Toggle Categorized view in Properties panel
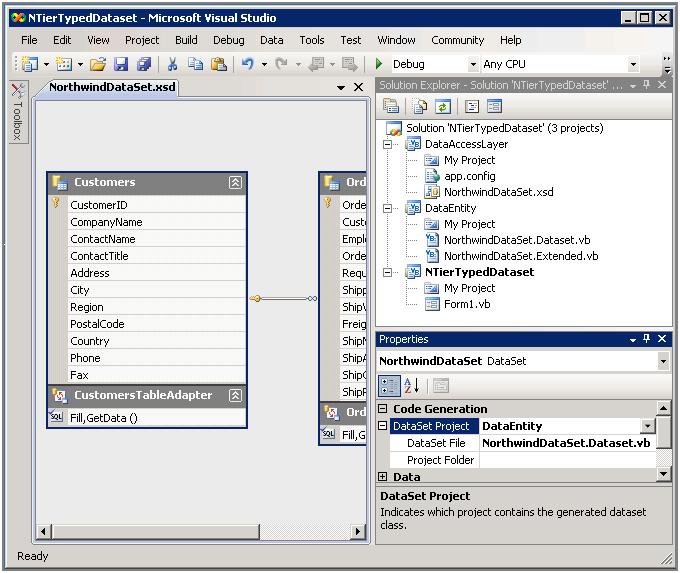 click(389, 386)
